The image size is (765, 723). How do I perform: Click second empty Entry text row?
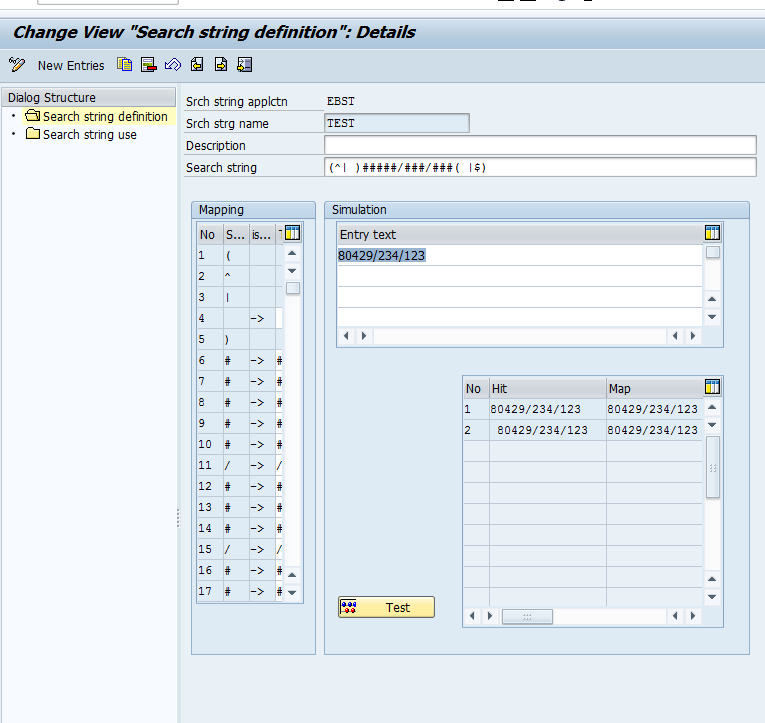[x=520, y=276]
